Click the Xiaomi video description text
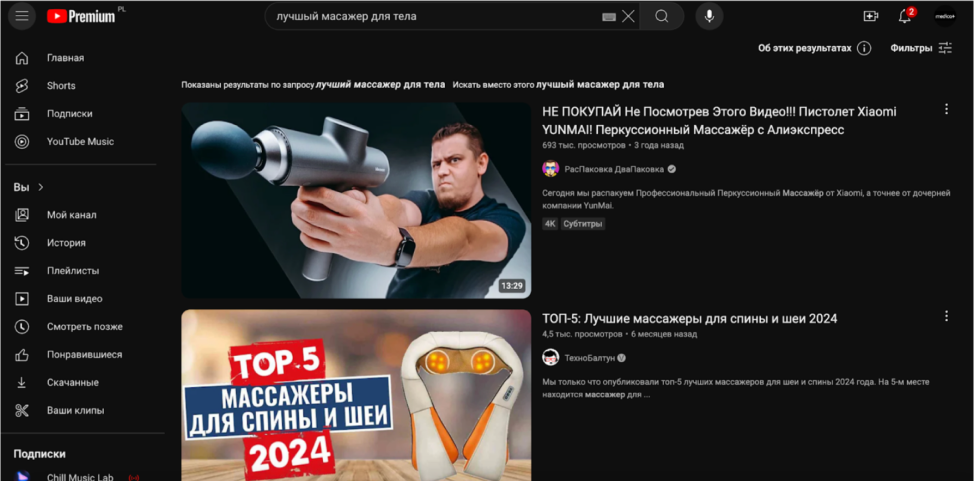Image resolution: width=974 pixels, height=481 pixels. click(746, 199)
